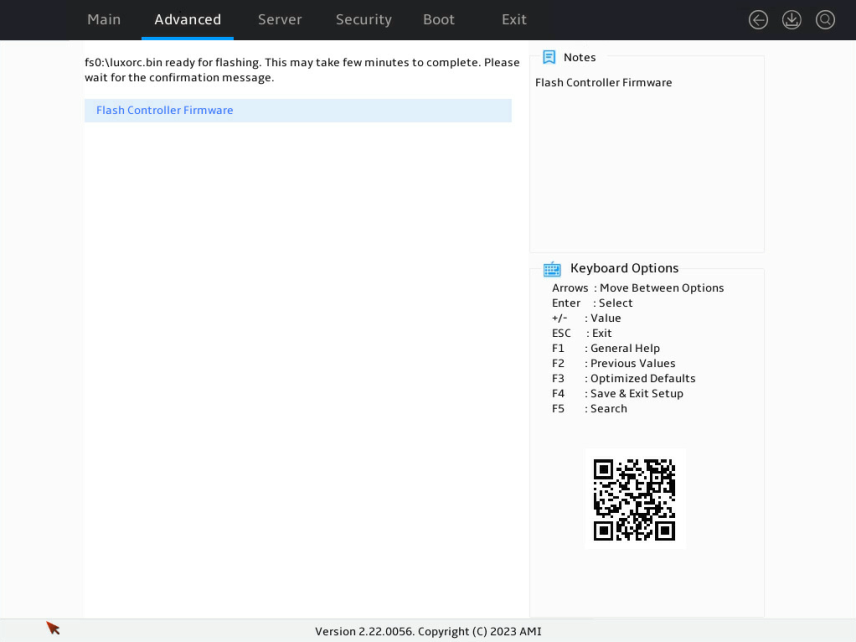Click 'Arrows : Move Between Options' hint
Screen dimensions: 856x642
[638, 288]
